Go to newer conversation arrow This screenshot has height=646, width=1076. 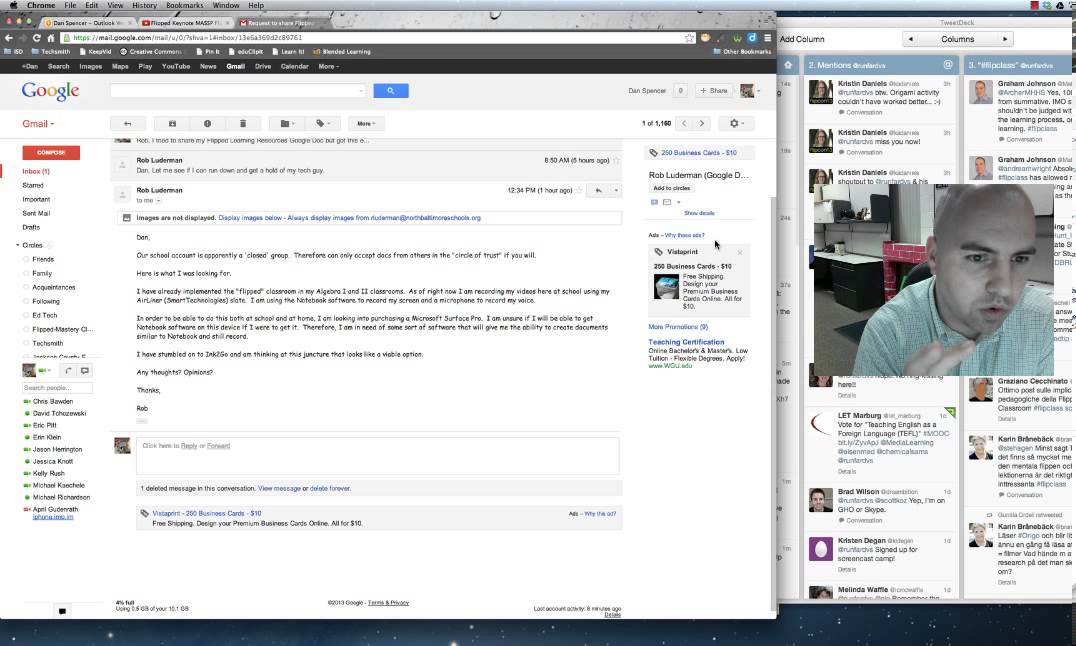coord(684,124)
